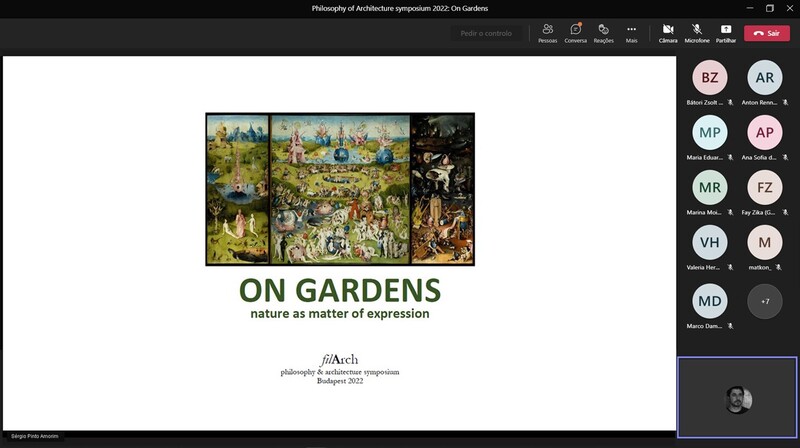This screenshot has height=448, width=800.
Task: Click the Pedir o controlo button
Action: click(486, 33)
